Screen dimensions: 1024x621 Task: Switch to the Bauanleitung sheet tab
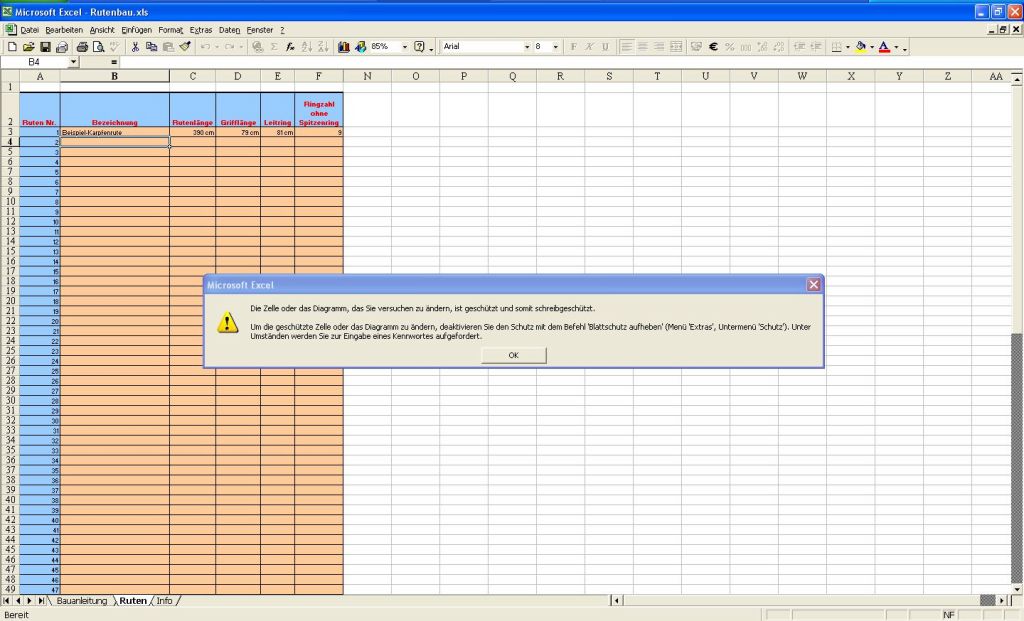tap(81, 601)
